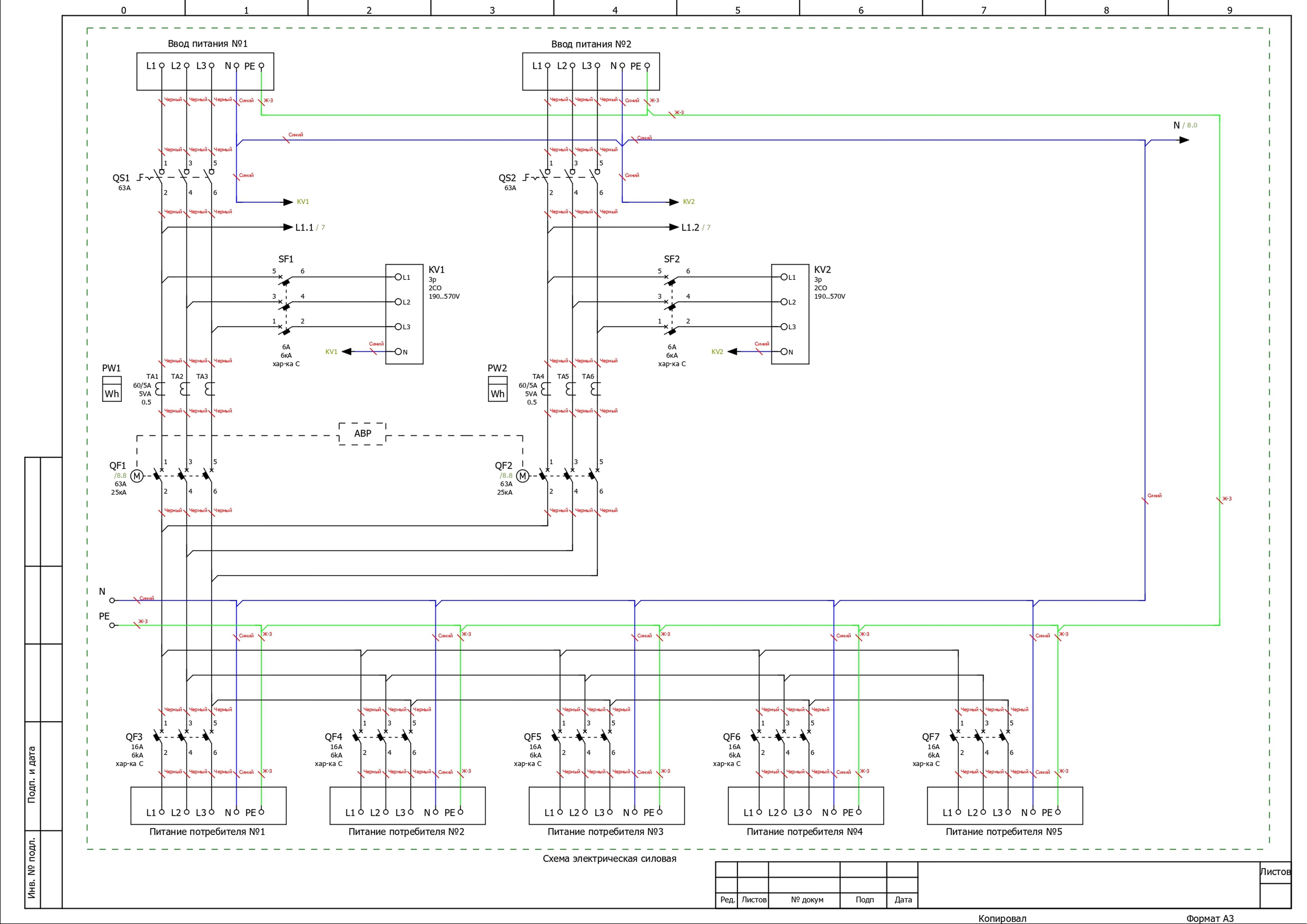Select QF1 motor drive M symbol
The height and width of the screenshot is (924, 1307).
(x=137, y=476)
